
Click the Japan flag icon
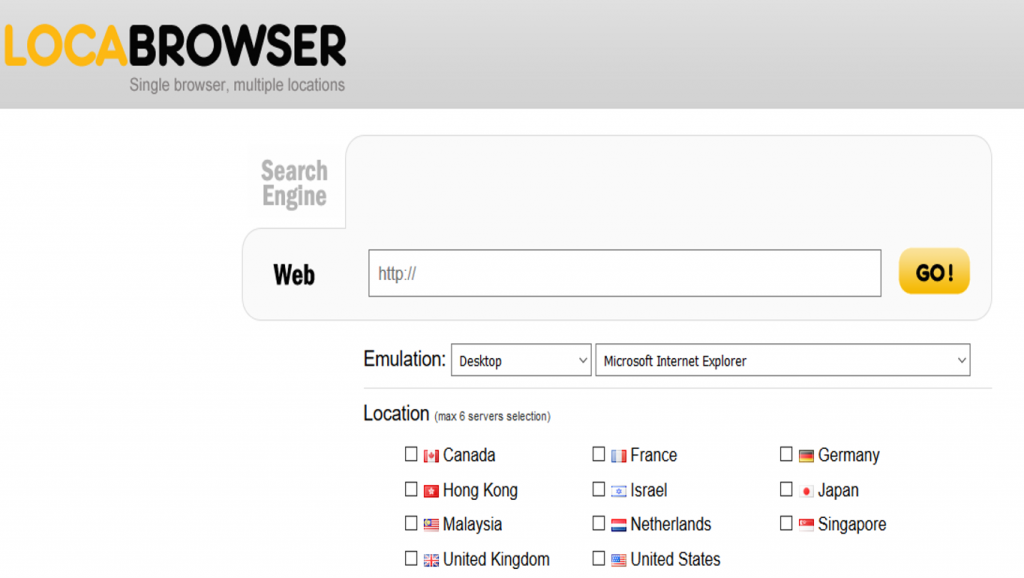click(804, 490)
